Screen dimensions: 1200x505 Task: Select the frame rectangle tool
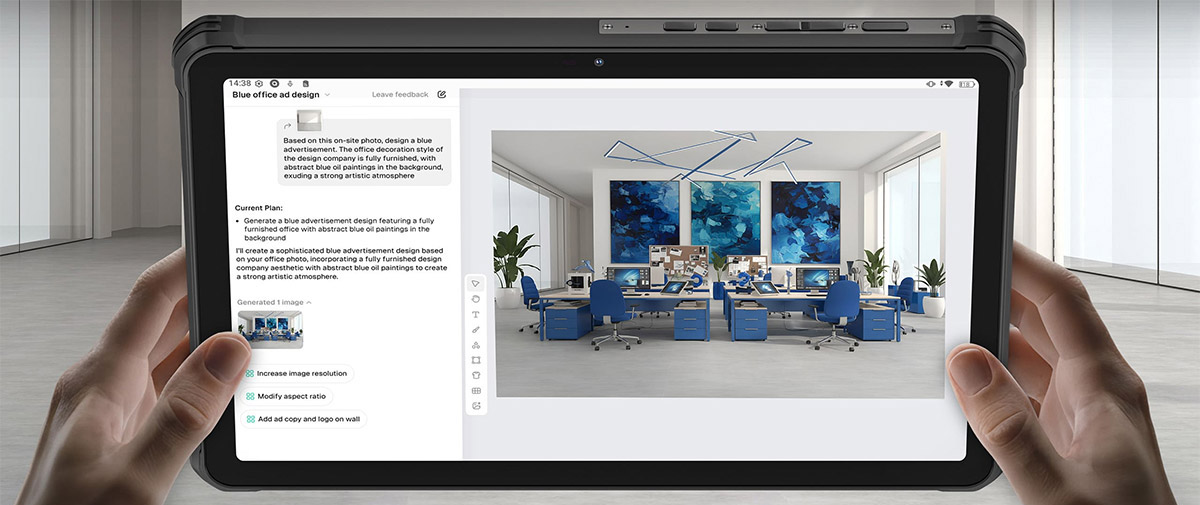tap(476, 360)
